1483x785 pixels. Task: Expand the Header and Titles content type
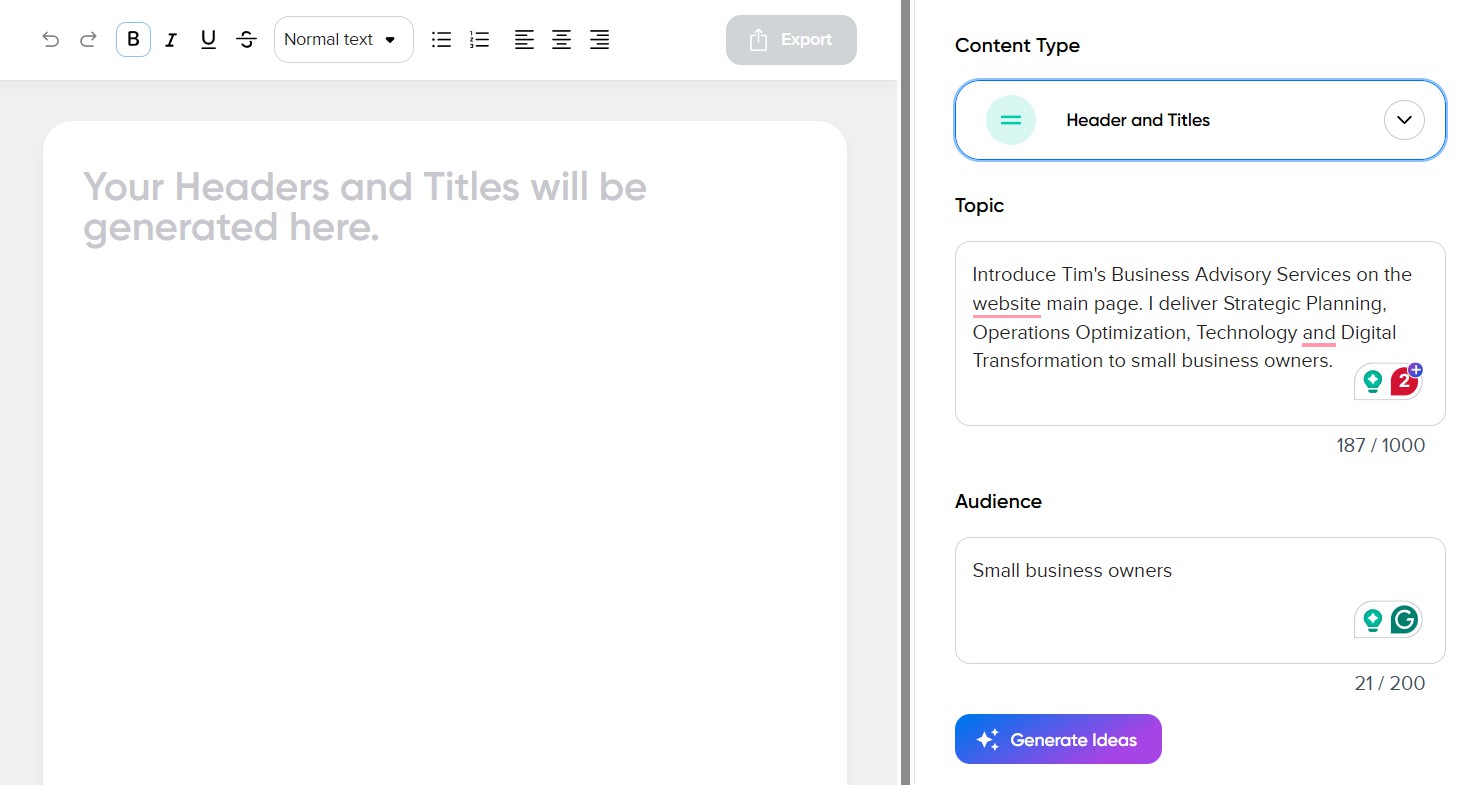(x=1138, y=120)
